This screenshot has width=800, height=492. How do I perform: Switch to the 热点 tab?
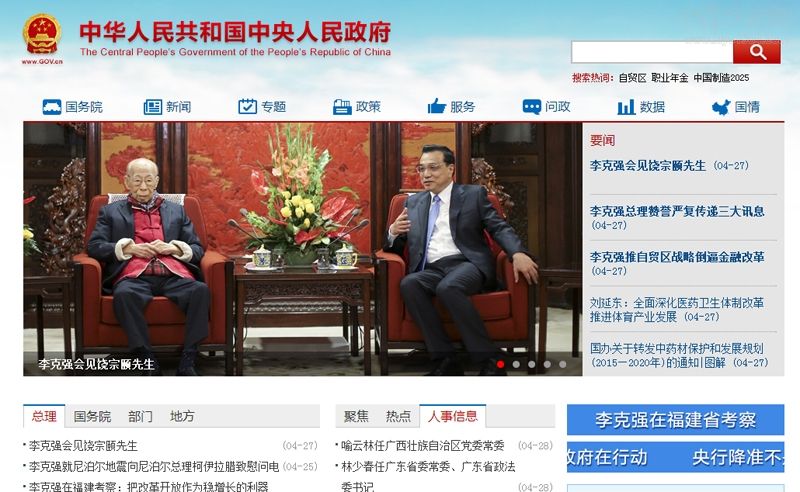pyautogui.click(x=398, y=416)
